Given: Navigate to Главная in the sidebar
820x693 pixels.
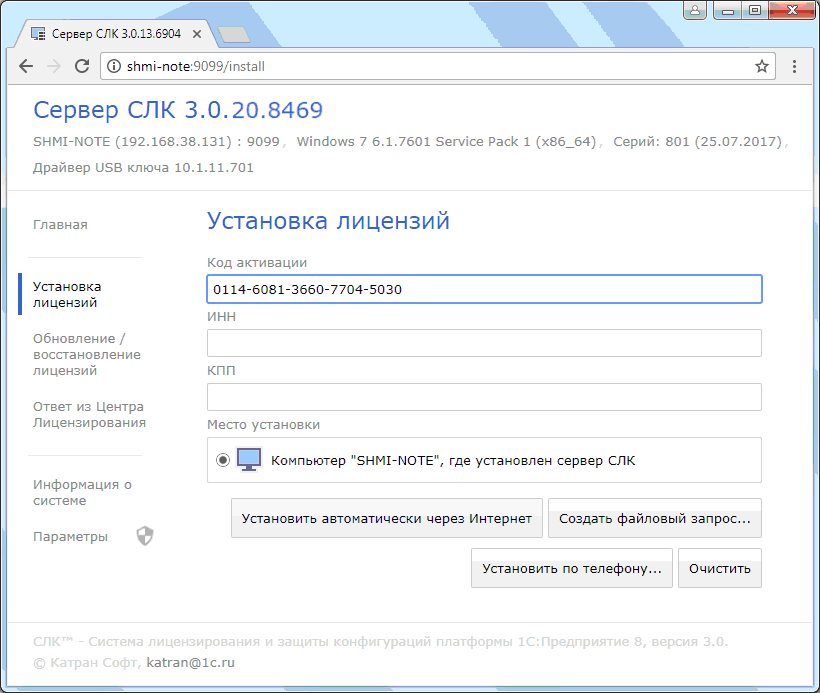Looking at the screenshot, I should pos(60,224).
